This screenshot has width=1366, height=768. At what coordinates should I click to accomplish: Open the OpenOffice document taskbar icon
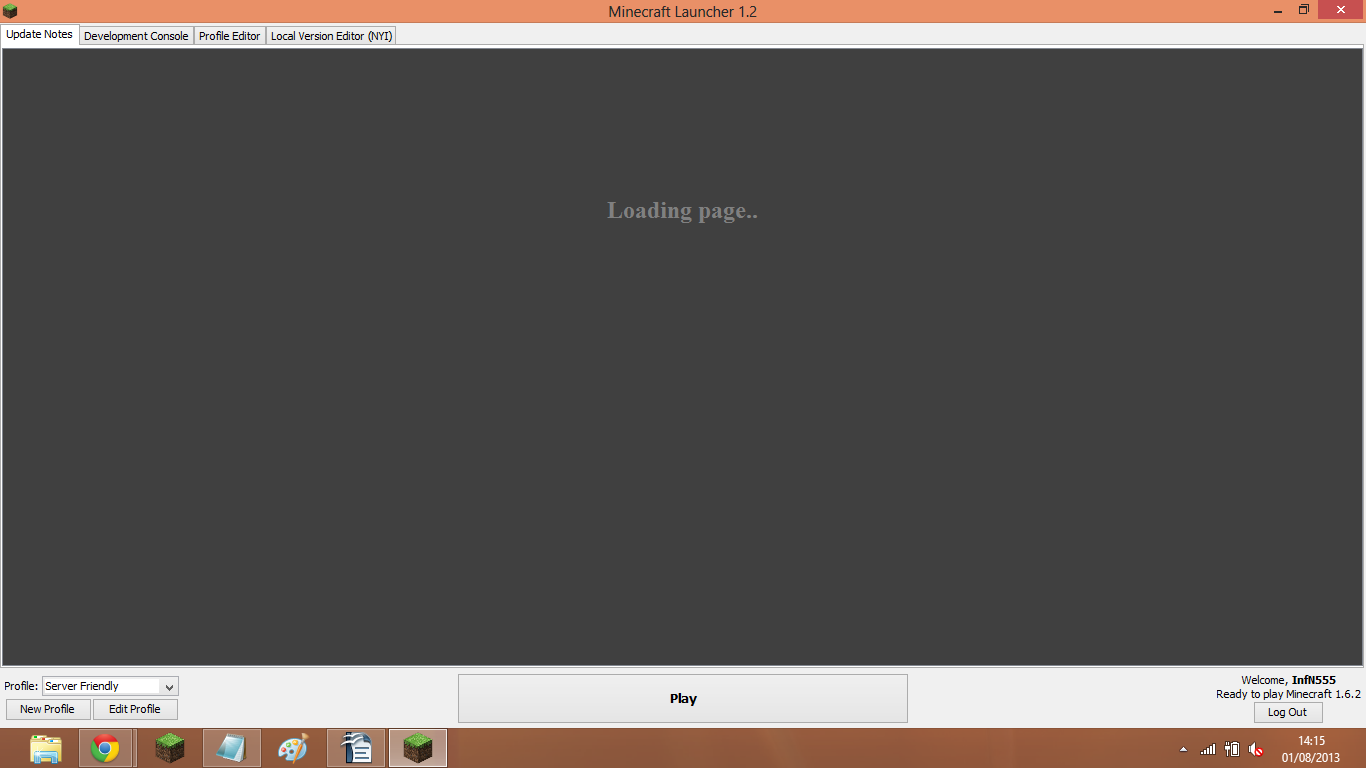356,748
